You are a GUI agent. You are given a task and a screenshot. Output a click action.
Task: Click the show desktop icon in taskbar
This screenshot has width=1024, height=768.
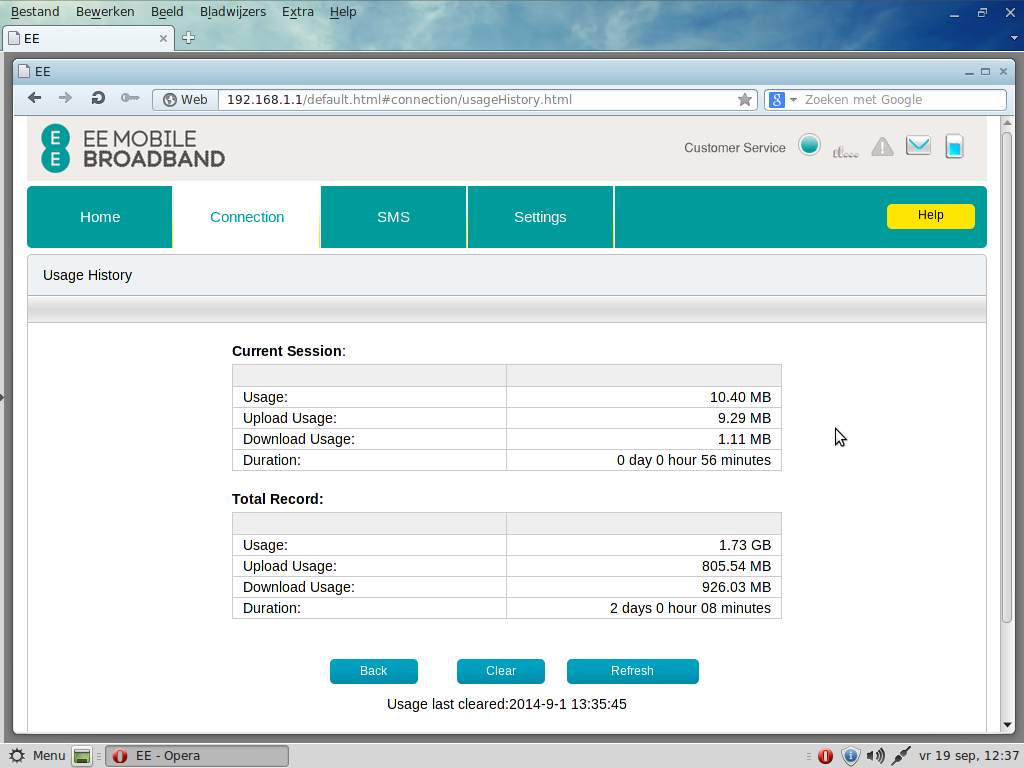click(82, 756)
